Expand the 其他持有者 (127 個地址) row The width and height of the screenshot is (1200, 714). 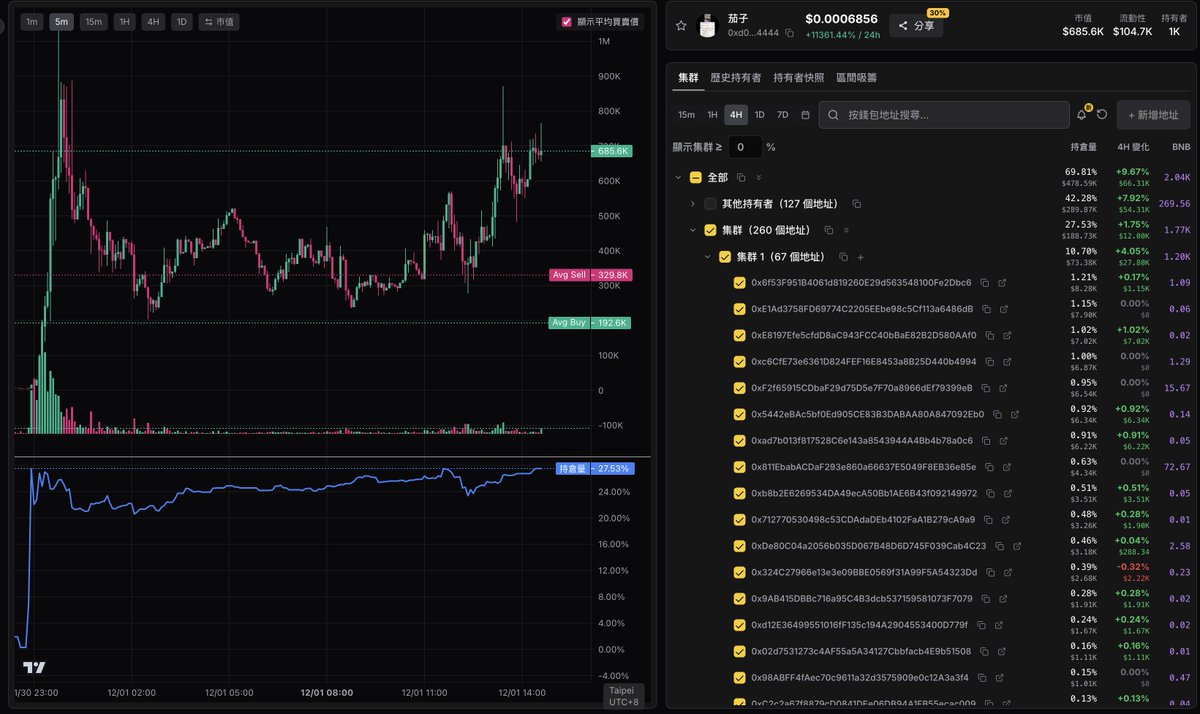[692, 204]
